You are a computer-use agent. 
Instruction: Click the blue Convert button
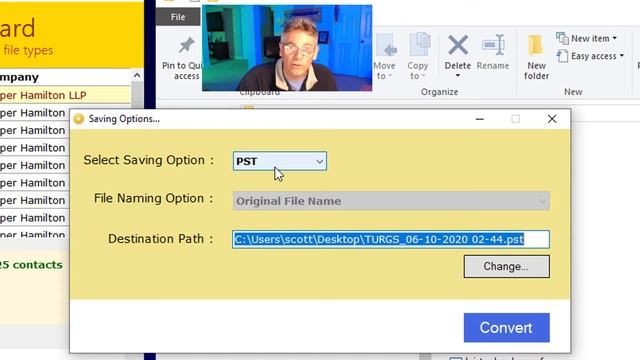pos(507,327)
